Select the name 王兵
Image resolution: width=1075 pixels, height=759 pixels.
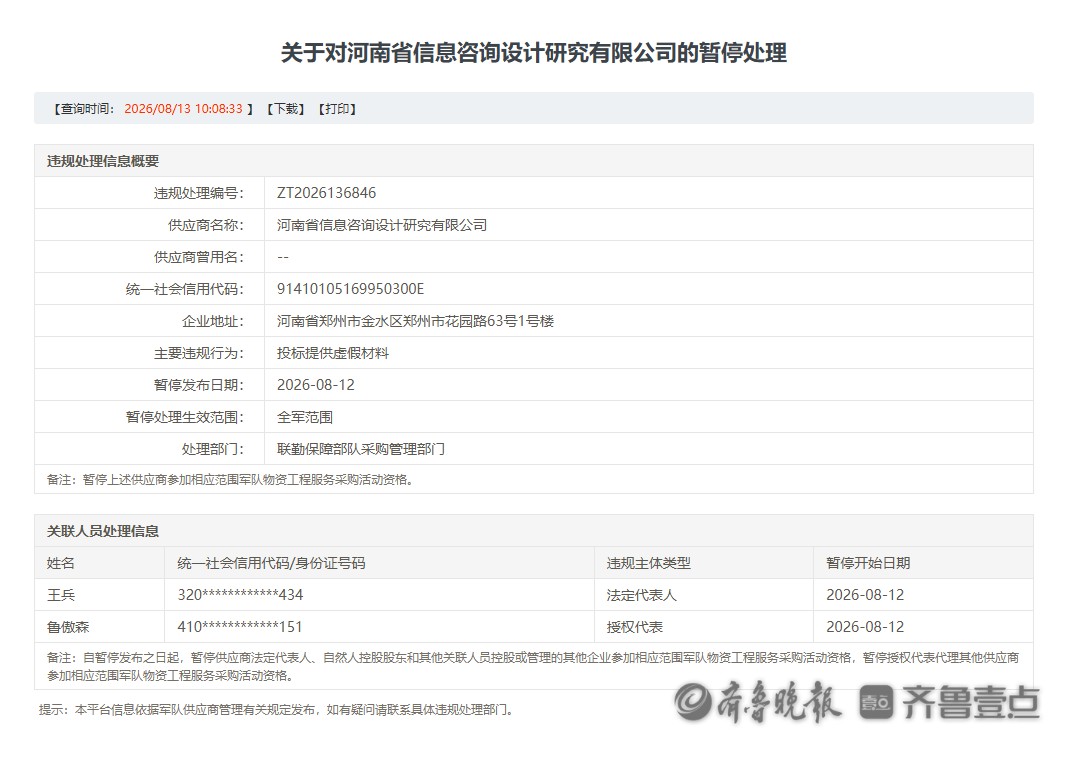click(x=60, y=595)
